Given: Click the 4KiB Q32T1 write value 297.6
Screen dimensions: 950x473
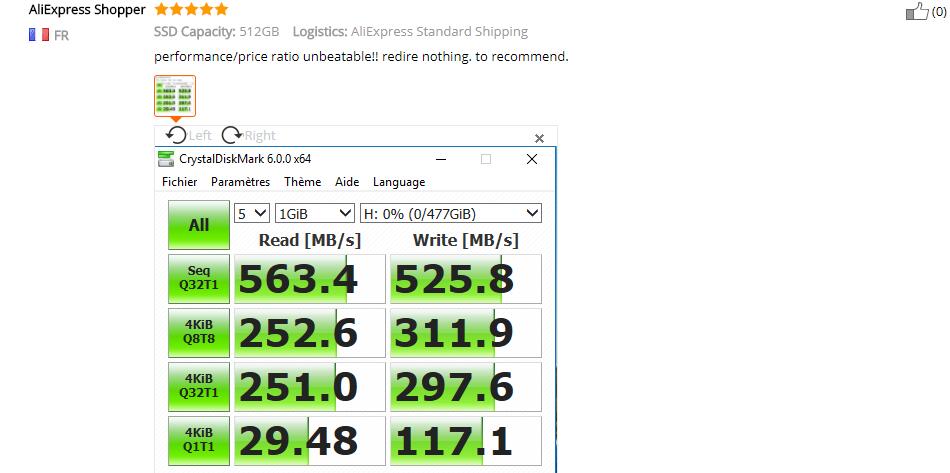Looking at the screenshot, I should coord(466,386).
